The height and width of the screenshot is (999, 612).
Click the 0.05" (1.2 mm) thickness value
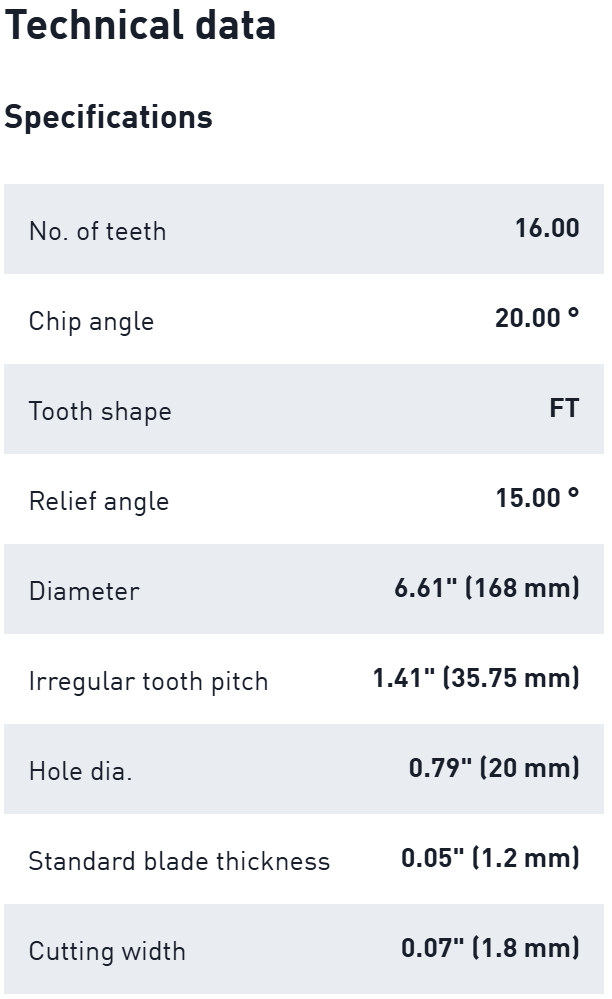pyautogui.click(x=490, y=858)
